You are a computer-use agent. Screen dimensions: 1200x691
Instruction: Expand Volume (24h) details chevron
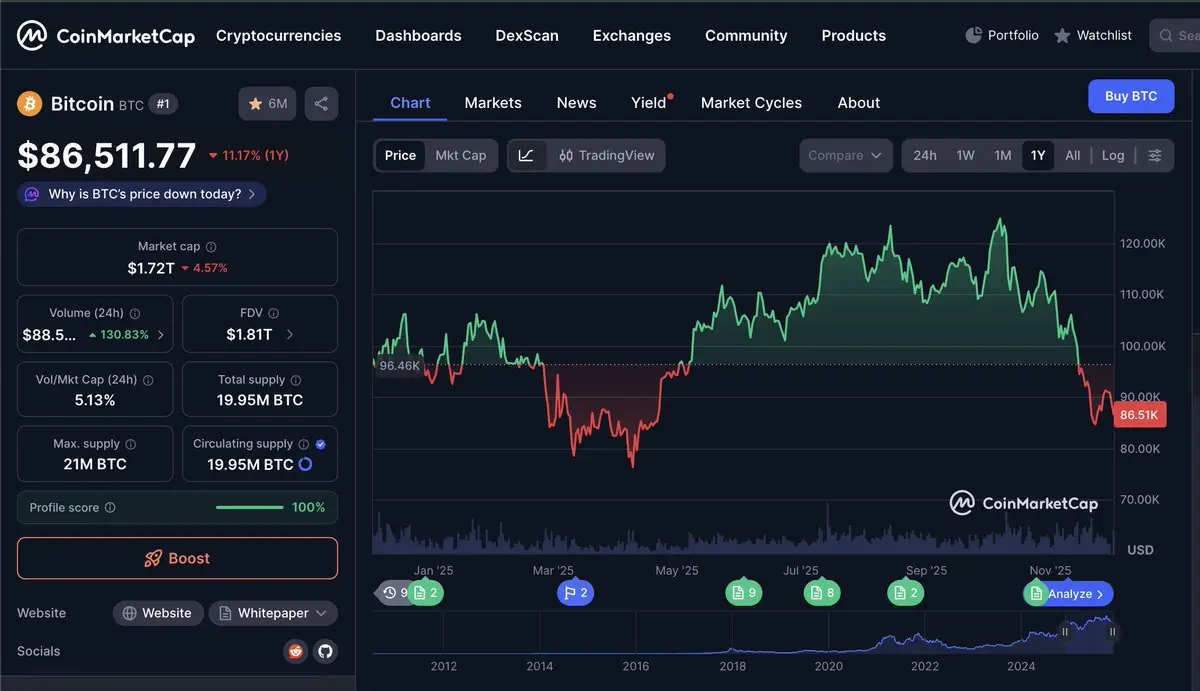[161, 335]
